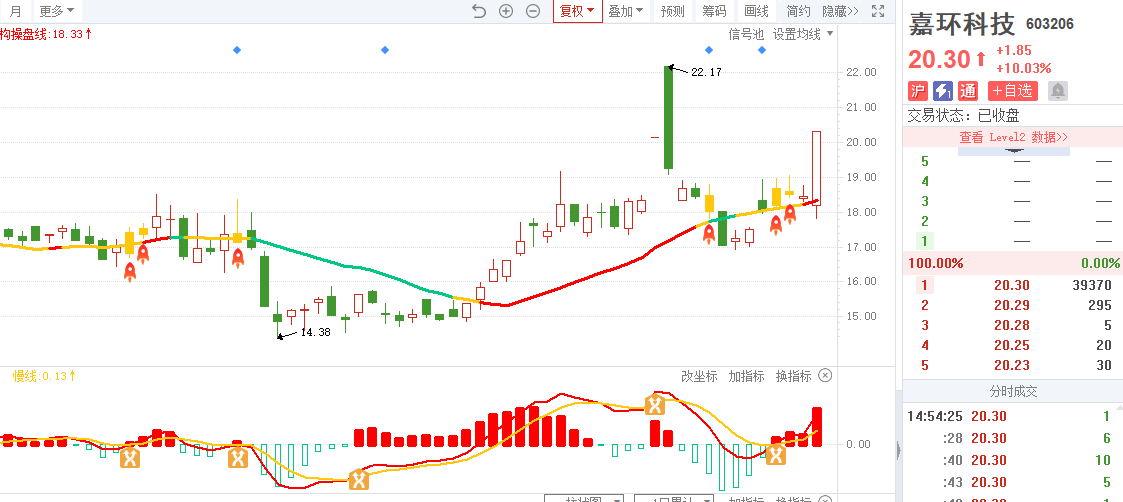Add stock via +自选 button
The height and width of the screenshot is (502, 1123).
coord(1014,90)
